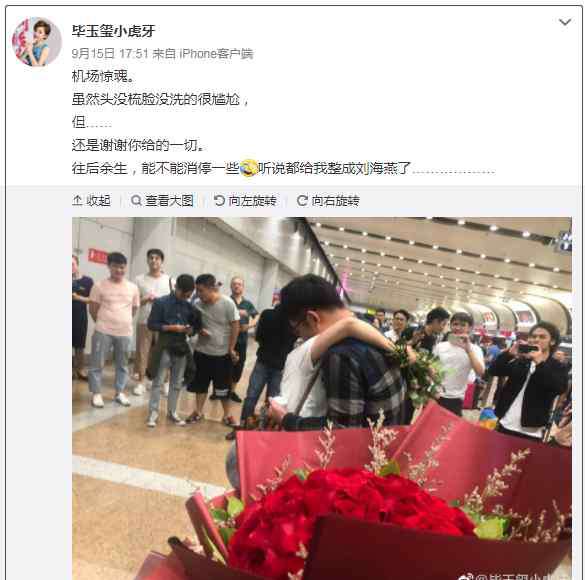The width and height of the screenshot is (585, 580).
Task: Click the rotate-right arrow icon
Action: (x=302, y=201)
